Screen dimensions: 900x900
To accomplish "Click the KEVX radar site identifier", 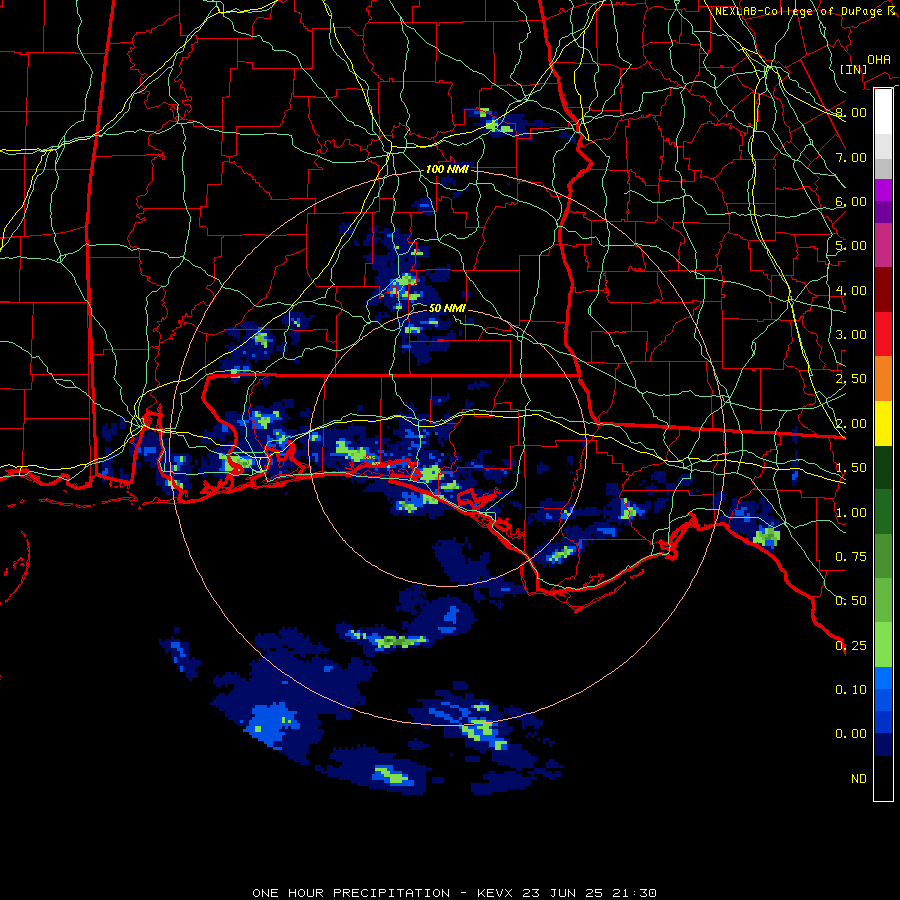I will pyautogui.click(x=496, y=893).
